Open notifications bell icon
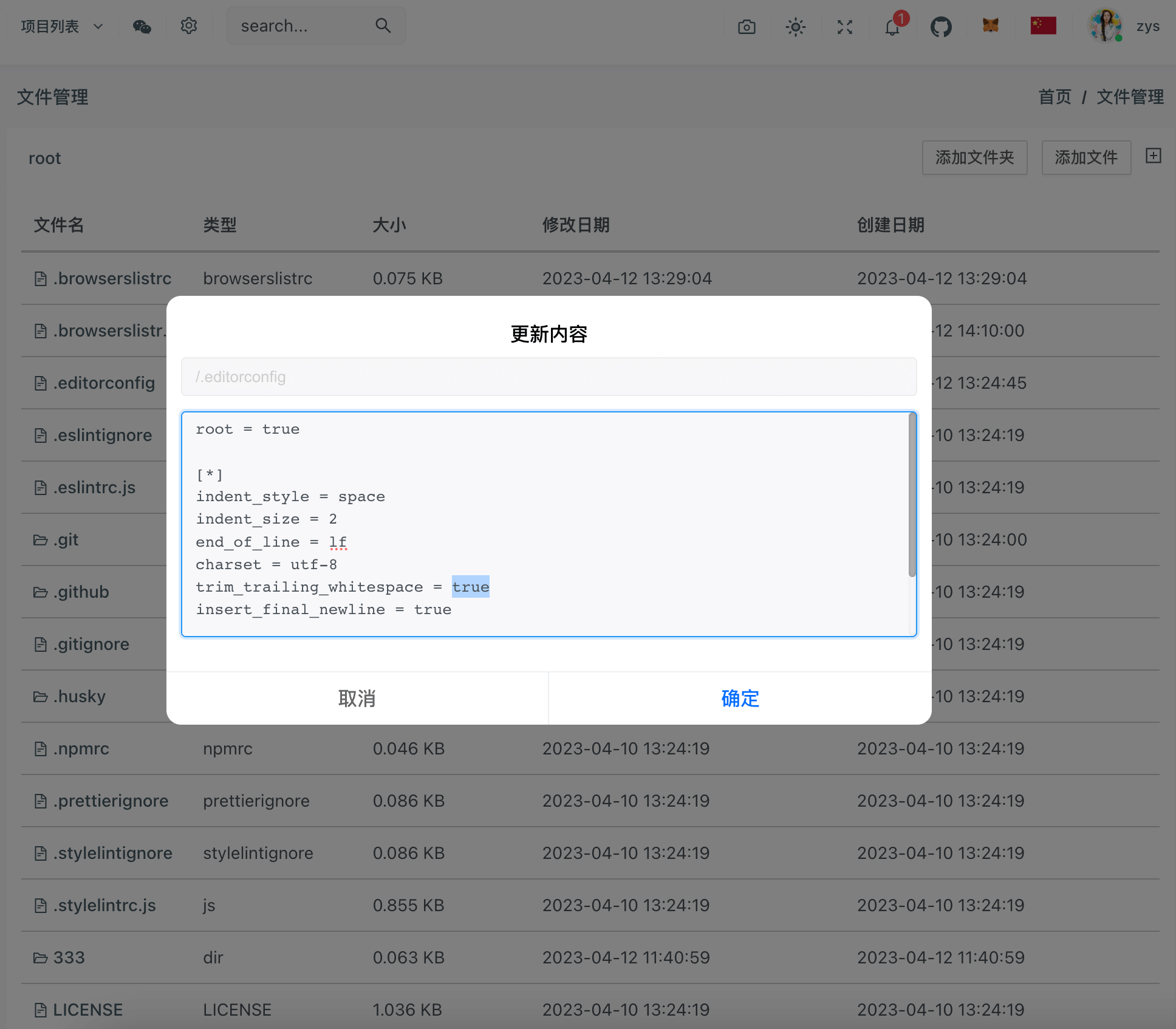This screenshot has height=1029, width=1176. click(x=892, y=27)
